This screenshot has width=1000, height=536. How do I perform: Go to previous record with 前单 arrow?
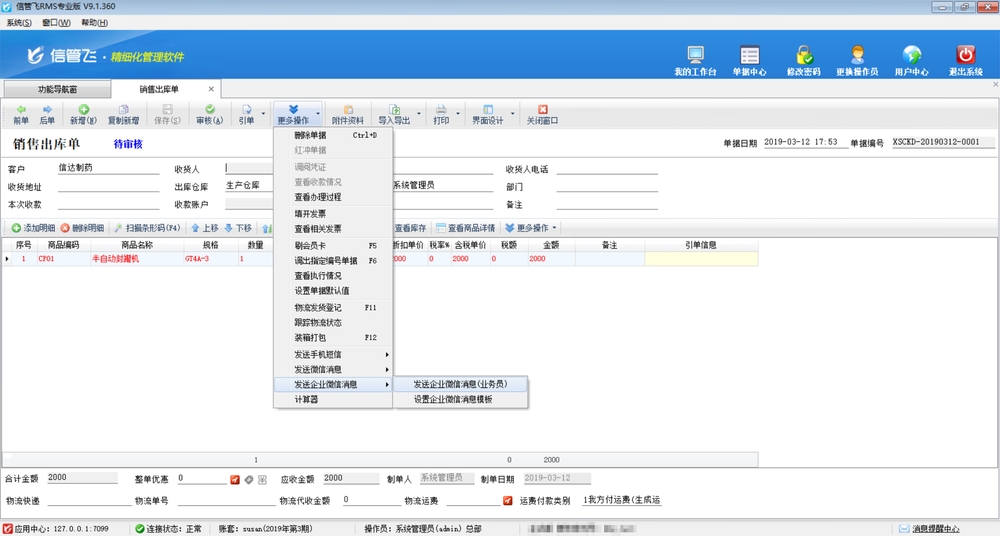tap(21, 114)
